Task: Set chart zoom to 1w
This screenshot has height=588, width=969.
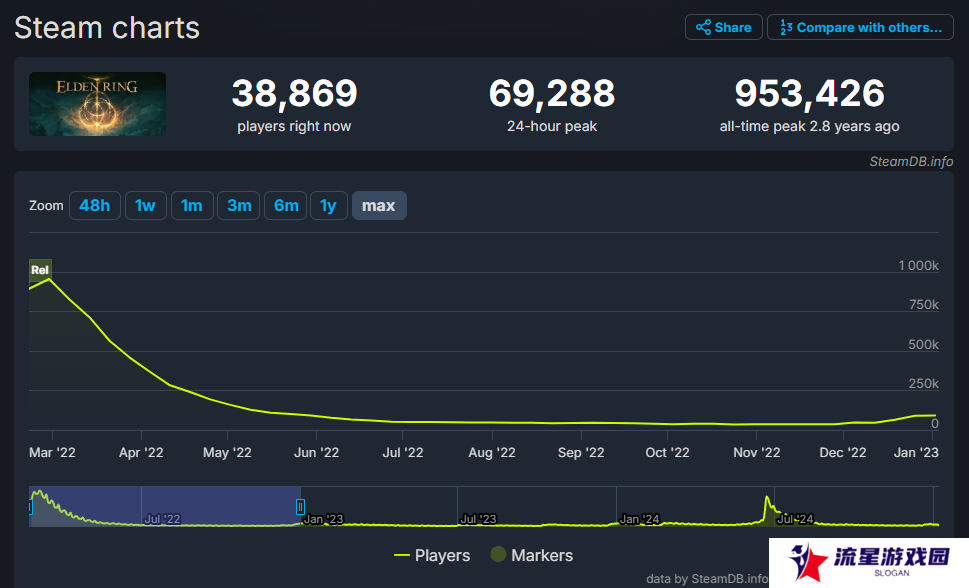Action: (x=145, y=205)
